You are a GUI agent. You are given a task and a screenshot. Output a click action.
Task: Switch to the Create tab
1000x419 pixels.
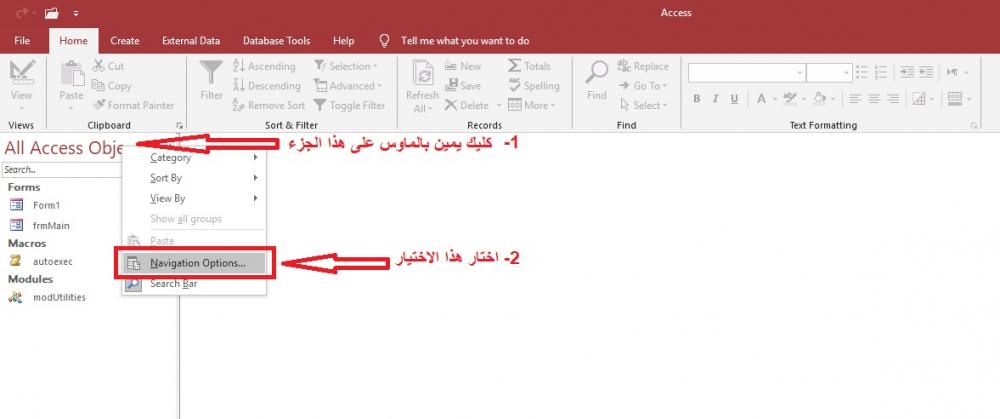[x=124, y=40]
